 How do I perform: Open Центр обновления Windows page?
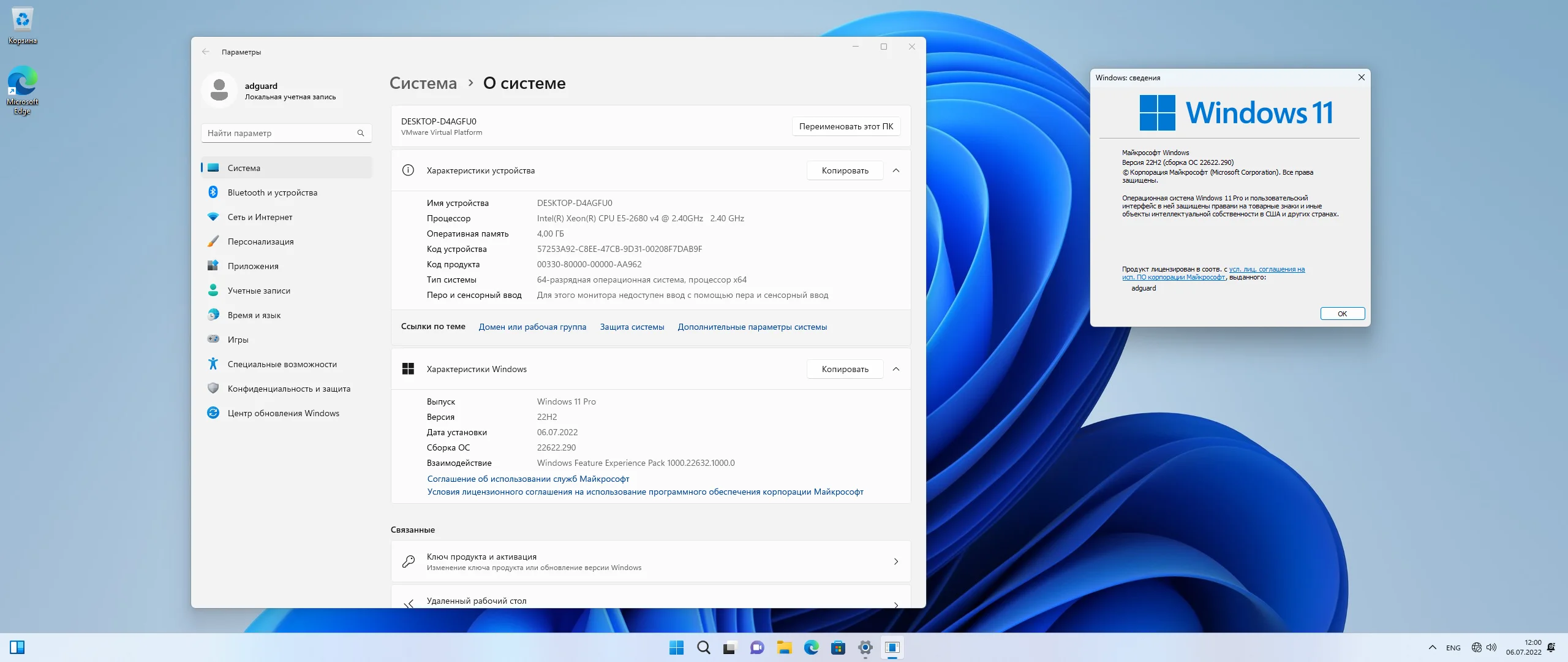tap(283, 413)
